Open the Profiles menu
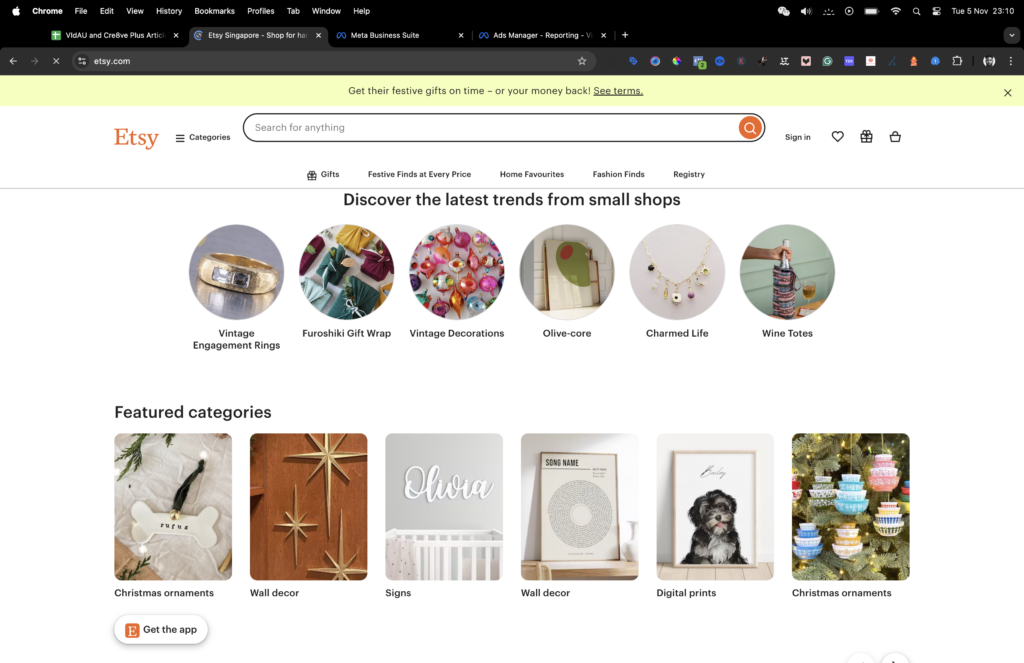 pos(261,11)
